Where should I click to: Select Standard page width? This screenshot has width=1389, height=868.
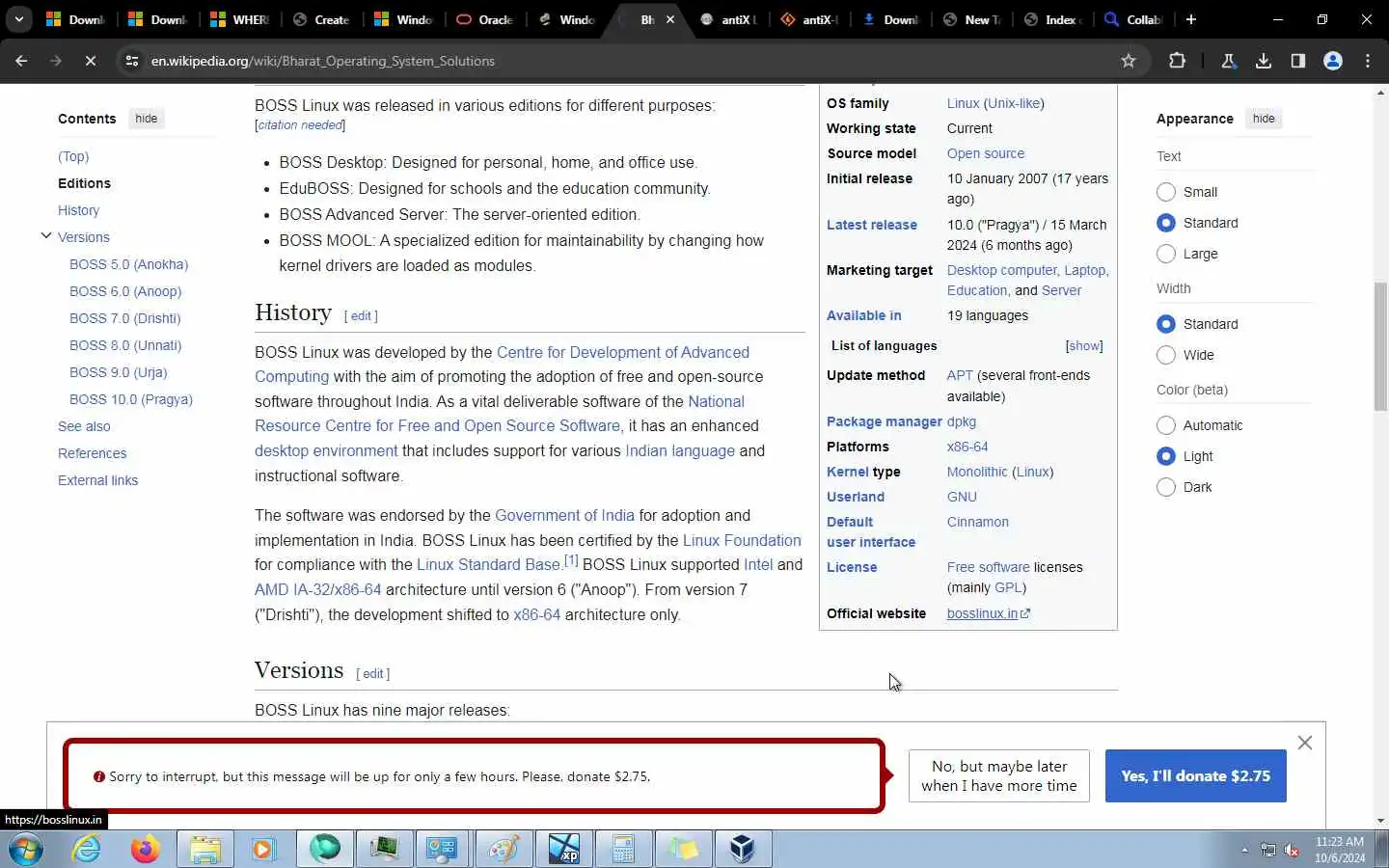tap(1166, 324)
